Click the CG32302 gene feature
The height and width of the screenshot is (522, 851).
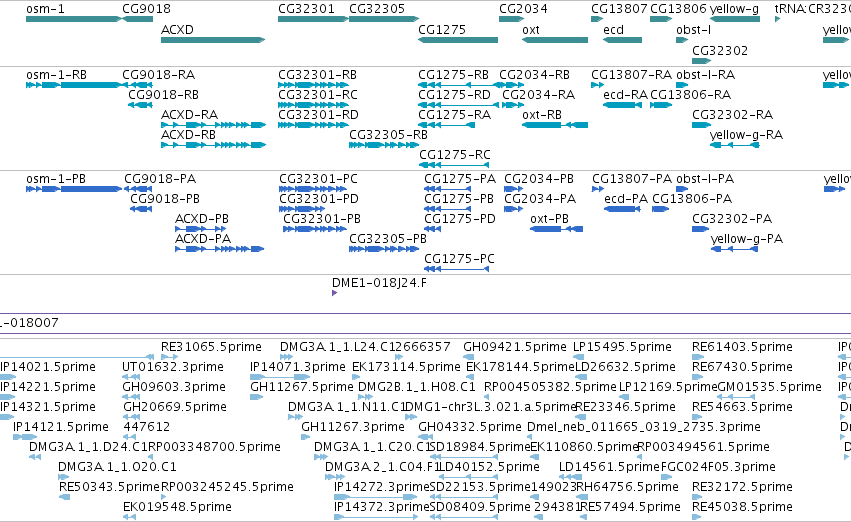[x=701, y=61]
